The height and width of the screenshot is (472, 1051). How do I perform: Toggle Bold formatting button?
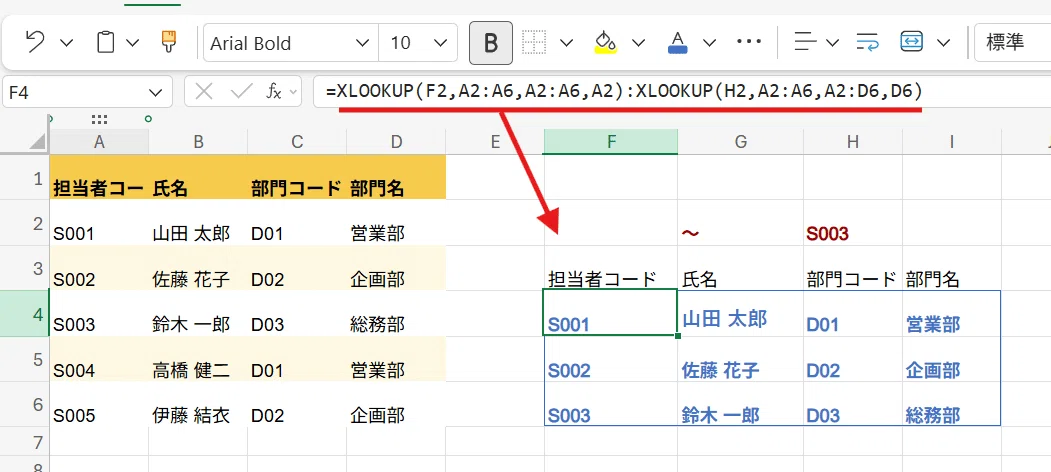coord(491,43)
